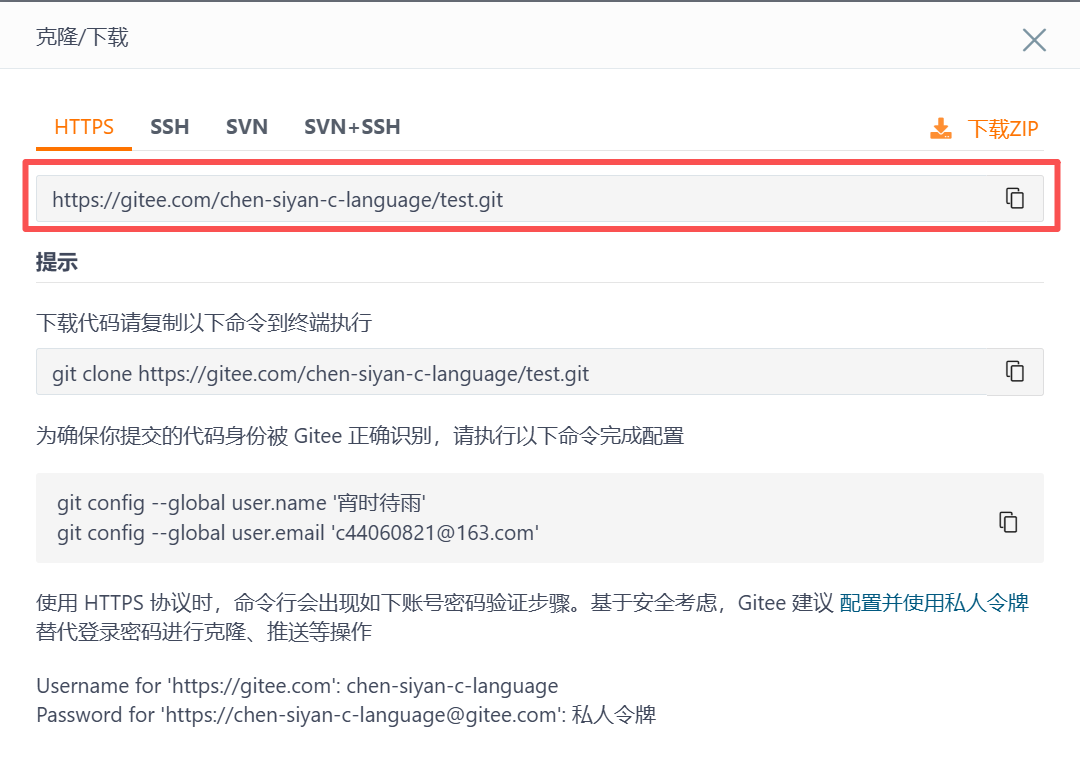The image size is (1080, 777).
Task: Switch to the SSH tab
Action: pos(169,127)
